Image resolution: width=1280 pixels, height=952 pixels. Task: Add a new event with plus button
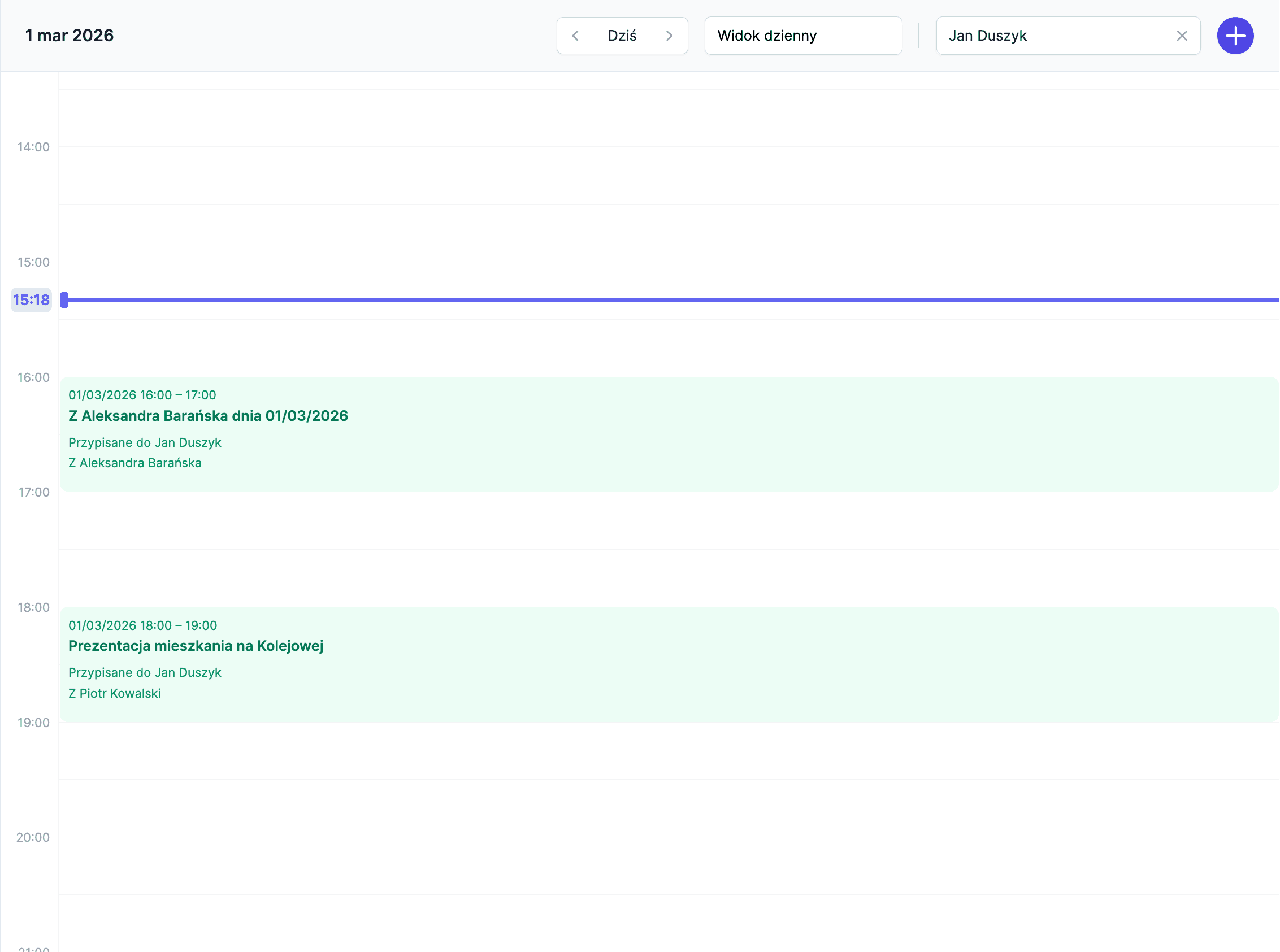click(1234, 36)
